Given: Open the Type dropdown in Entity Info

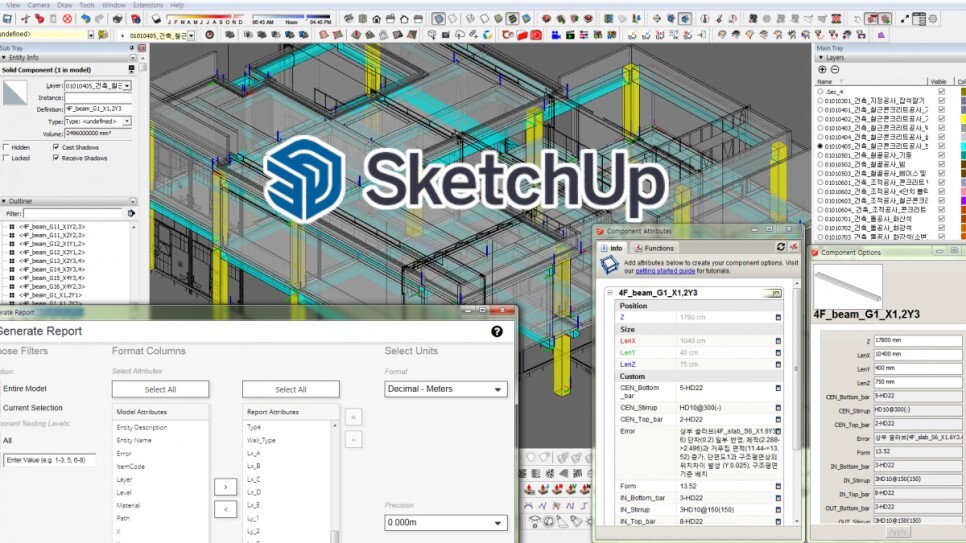Looking at the screenshot, I should 127,121.
